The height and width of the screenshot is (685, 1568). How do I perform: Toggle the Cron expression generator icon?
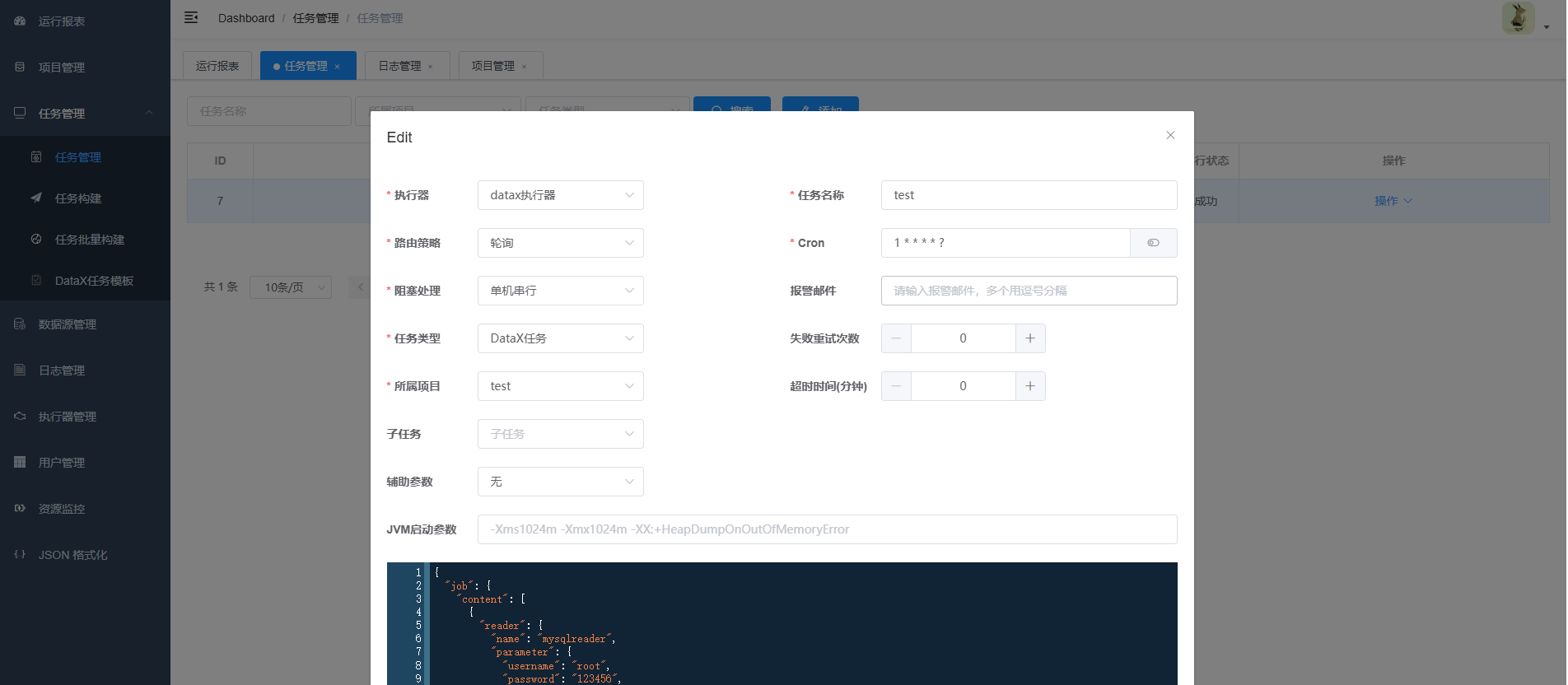1153,243
